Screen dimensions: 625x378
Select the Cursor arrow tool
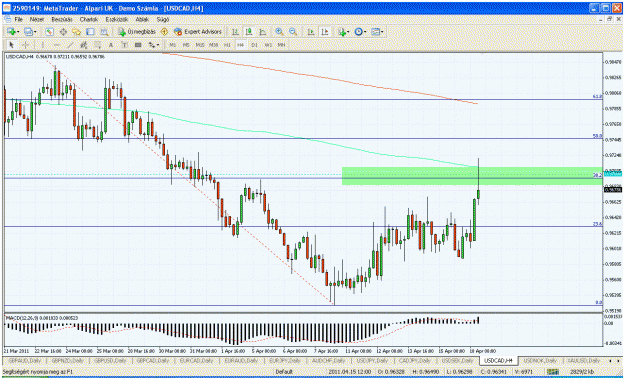point(11,45)
